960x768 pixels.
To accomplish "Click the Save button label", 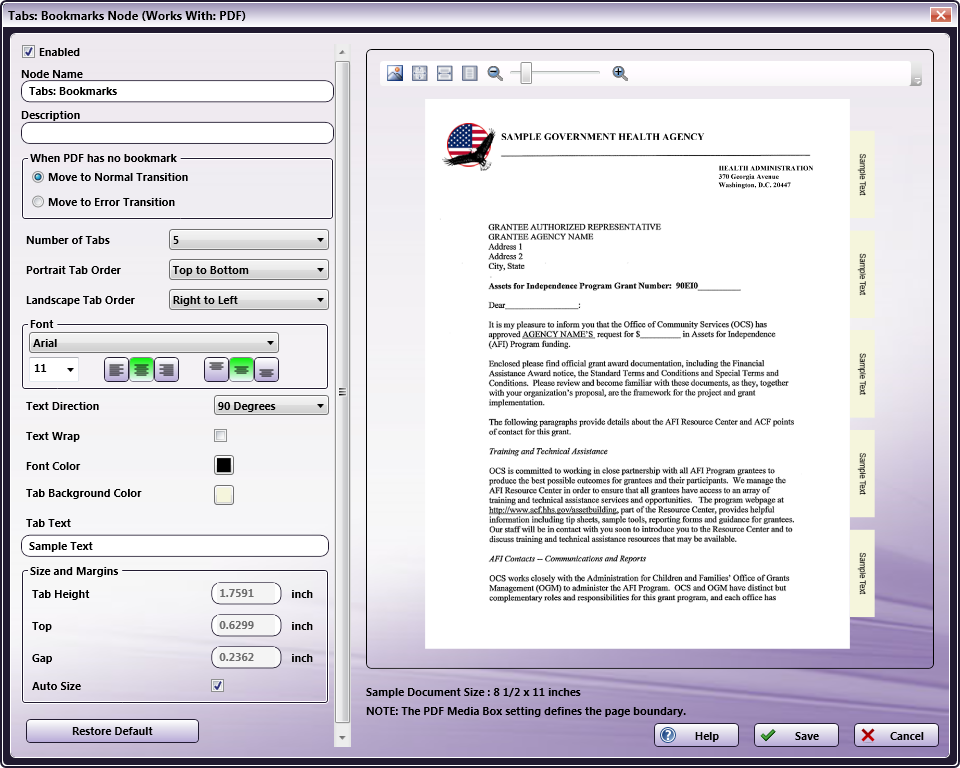I will [806, 736].
